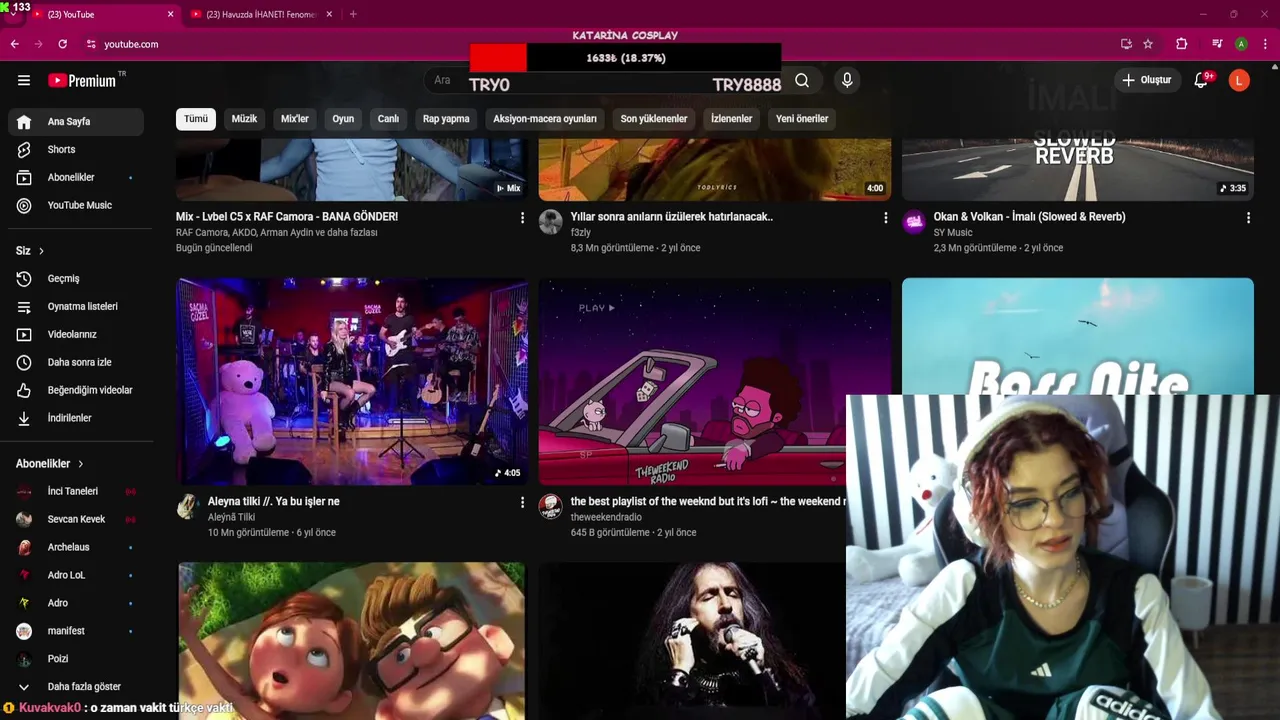Start voice search with microphone

[x=847, y=80]
